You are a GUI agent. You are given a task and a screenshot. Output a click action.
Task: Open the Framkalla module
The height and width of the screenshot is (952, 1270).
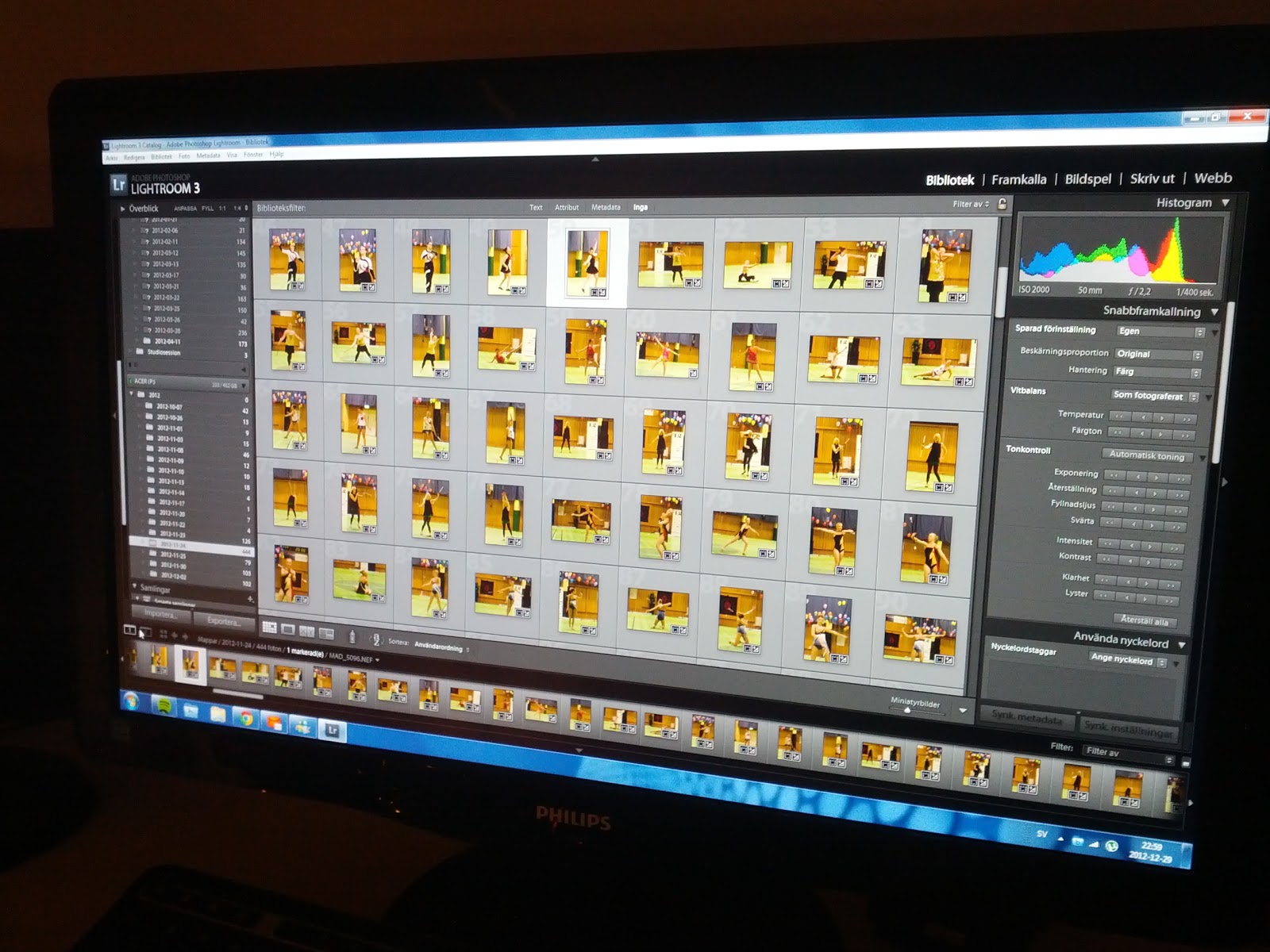pyautogui.click(x=1018, y=180)
